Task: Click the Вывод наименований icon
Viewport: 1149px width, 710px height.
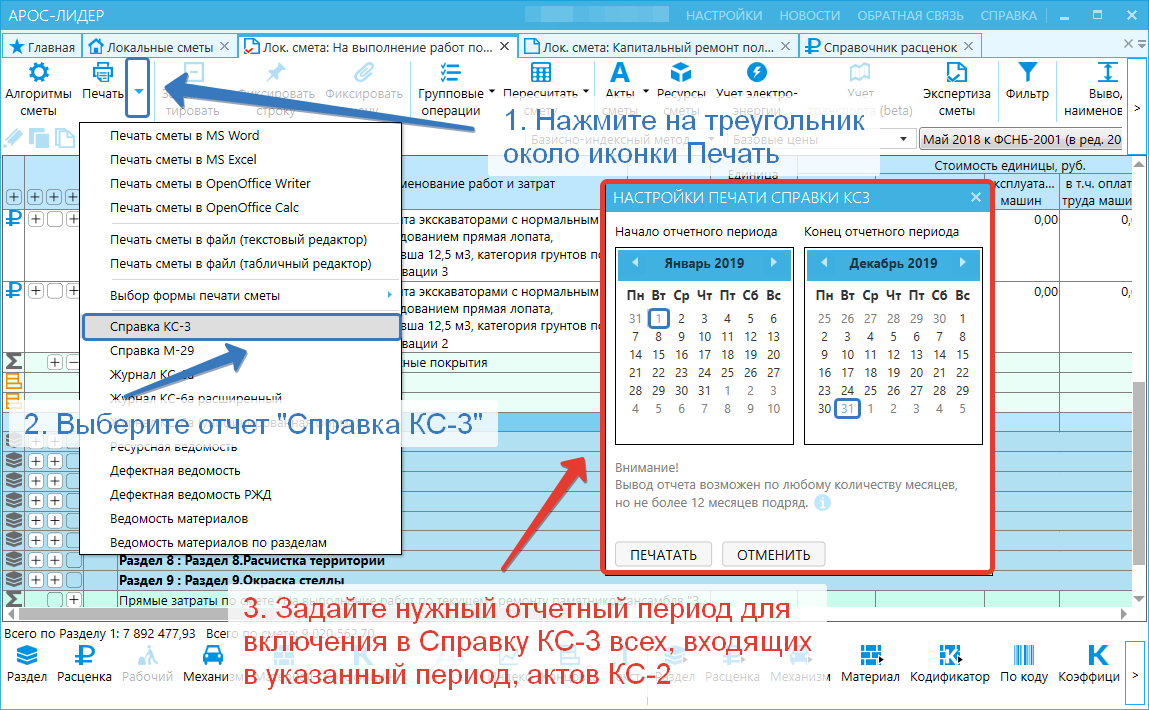Action: click(x=1107, y=72)
